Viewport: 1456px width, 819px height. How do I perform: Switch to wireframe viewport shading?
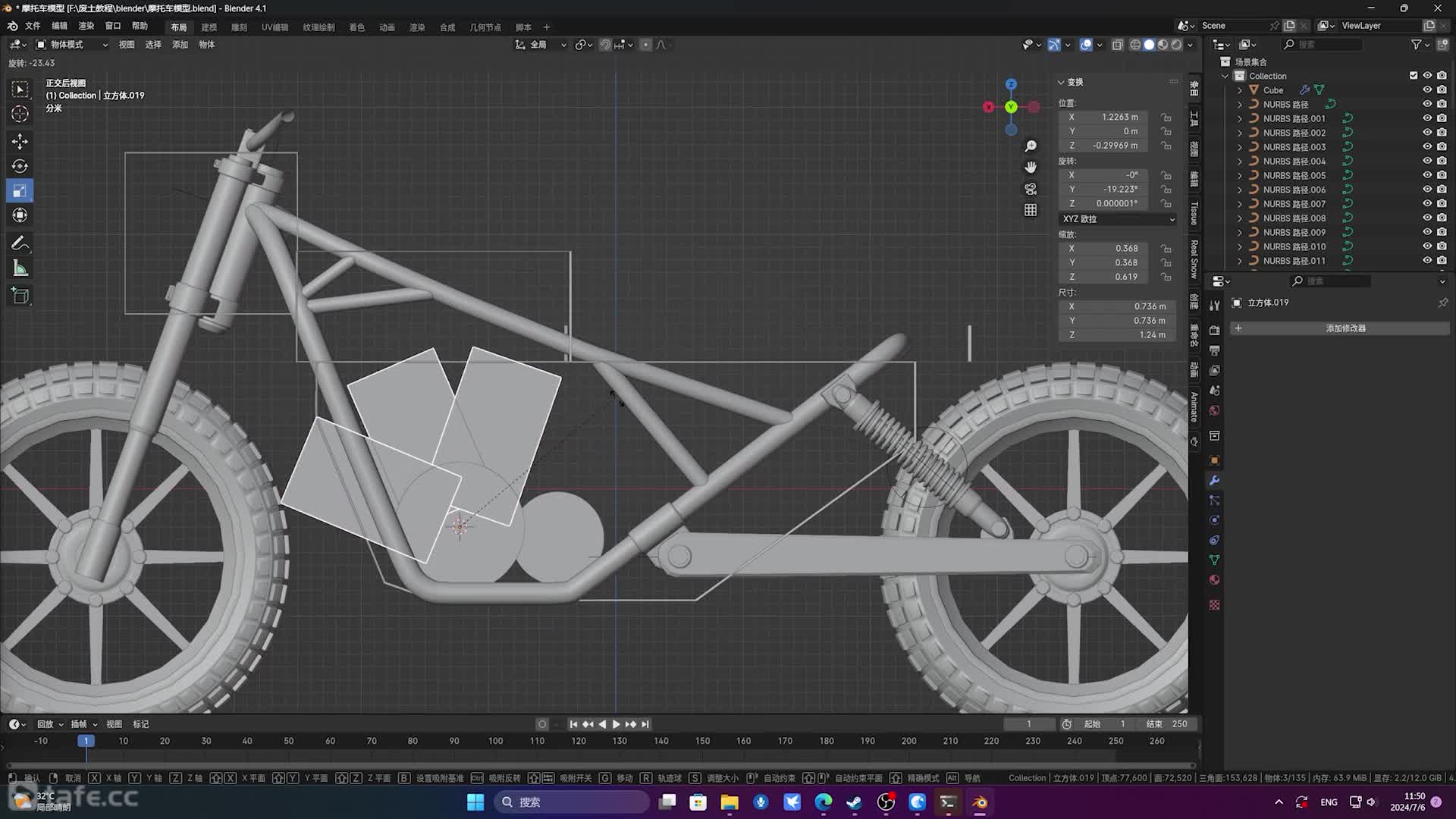click(1135, 45)
